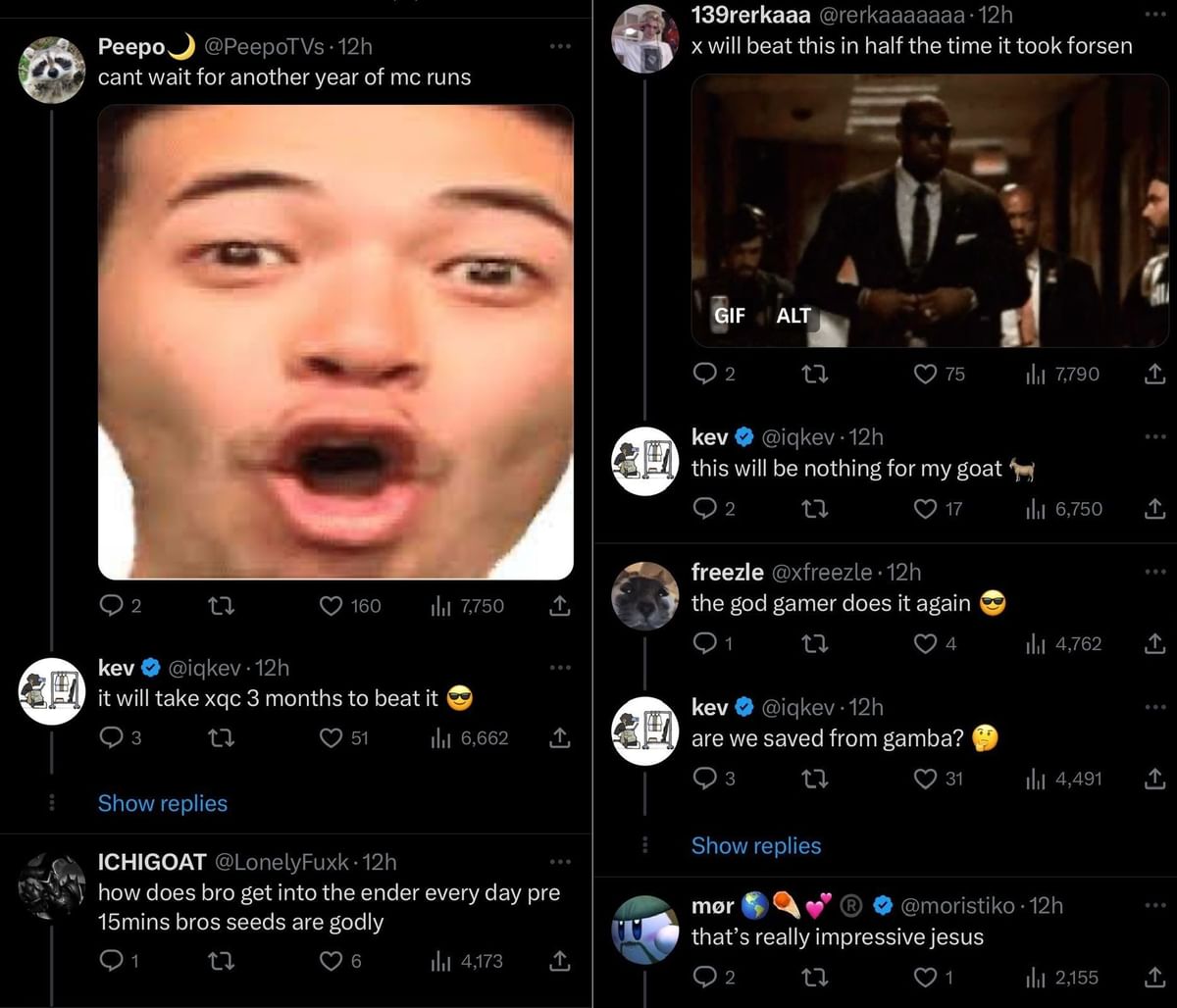Like freezle's god gamer tweet
The width and height of the screenshot is (1177, 1008).
click(925, 644)
